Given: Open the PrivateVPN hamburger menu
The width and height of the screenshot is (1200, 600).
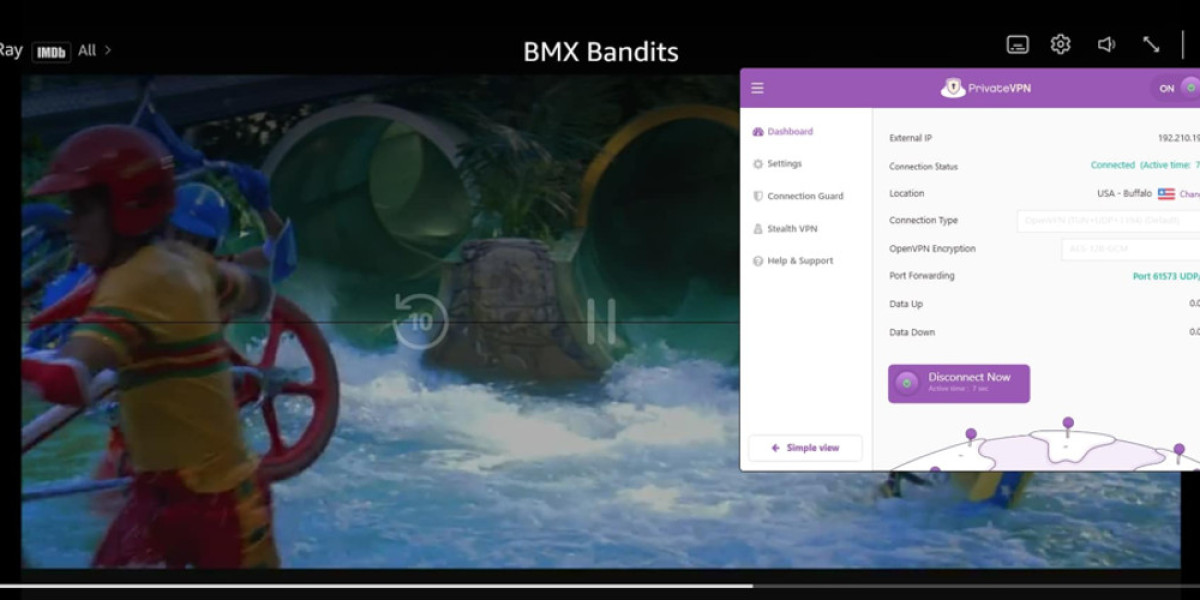Looking at the screenshot, I should 757,88.
